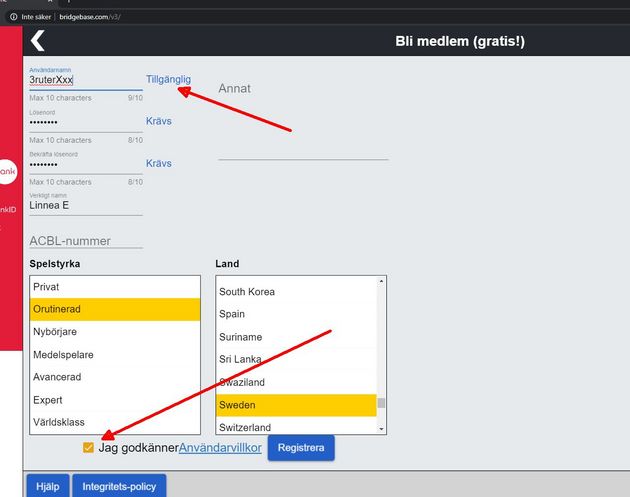Screen dimensions: 630x497
Task: Click the back arrow icon
Action: tap(38, 41)
